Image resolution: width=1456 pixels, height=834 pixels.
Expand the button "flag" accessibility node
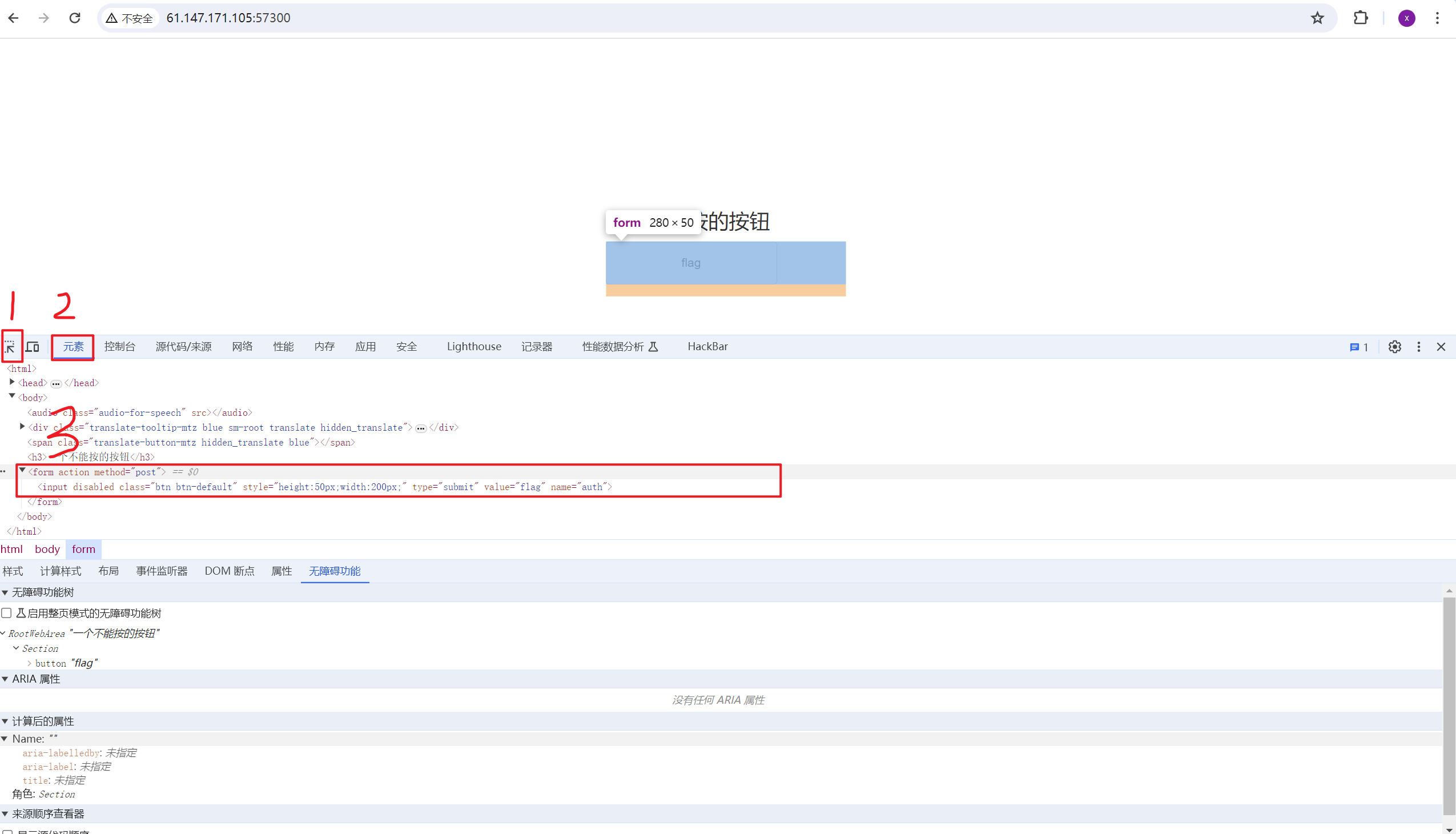tap(29, 663)
